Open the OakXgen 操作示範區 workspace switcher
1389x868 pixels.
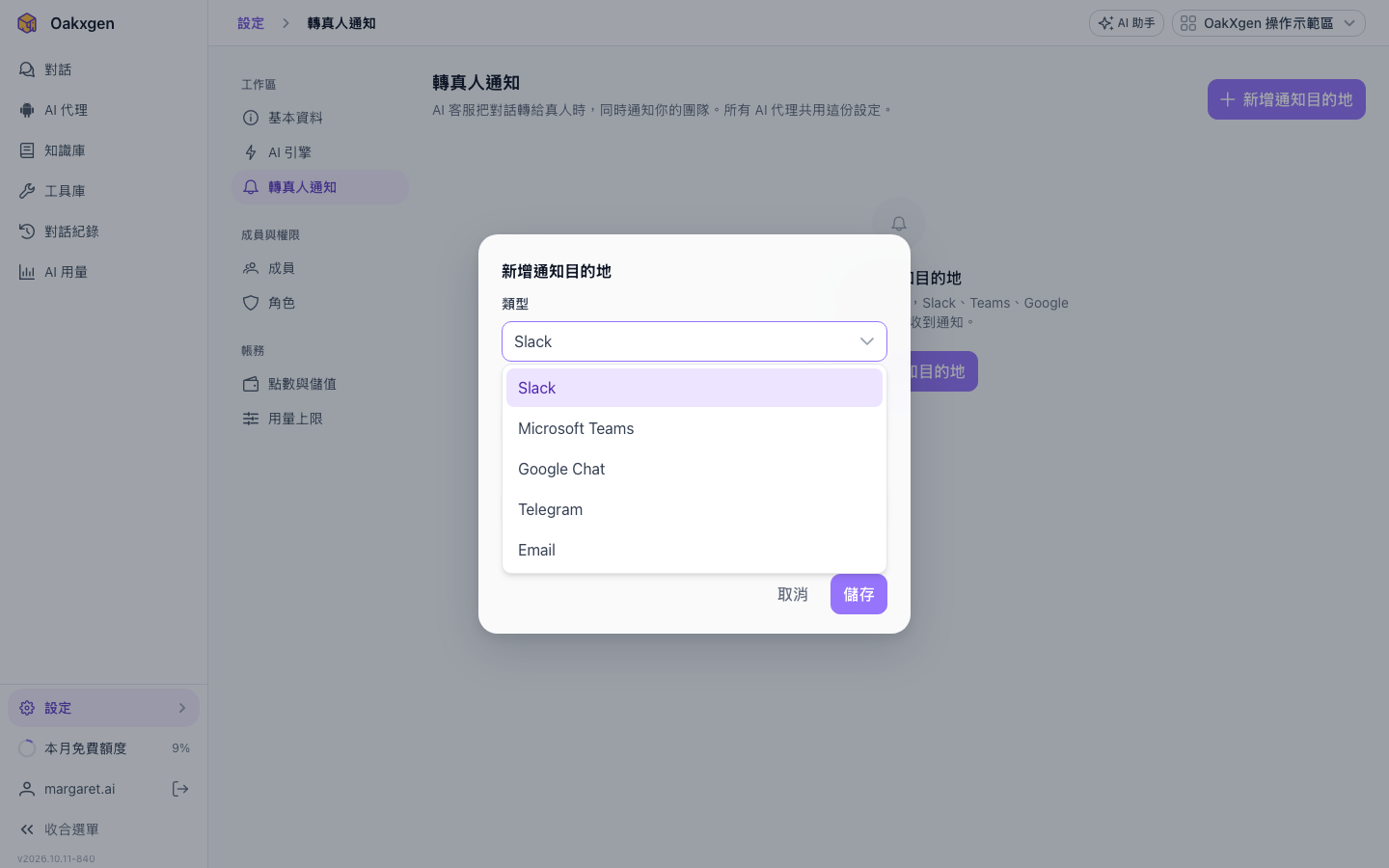coord(1268,23)
